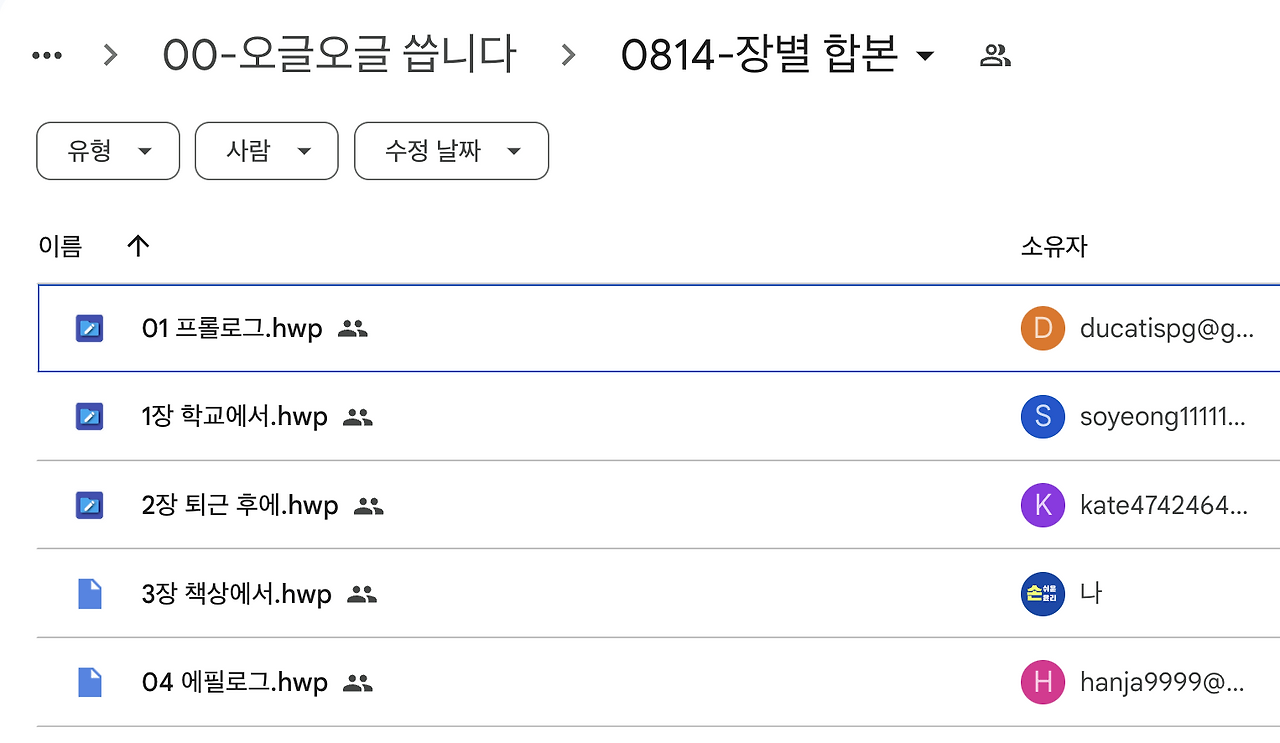
Task: Go to 00-오글오글 씁니다 breadcrumb folder
Action: click(x=340, y=54)
